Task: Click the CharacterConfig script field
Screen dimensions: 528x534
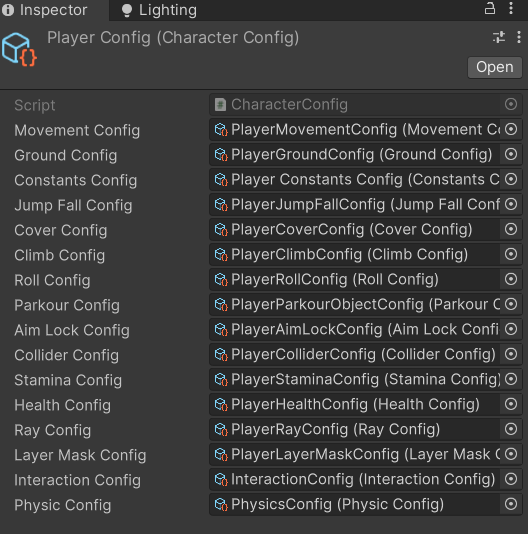Action: (366, 105)
